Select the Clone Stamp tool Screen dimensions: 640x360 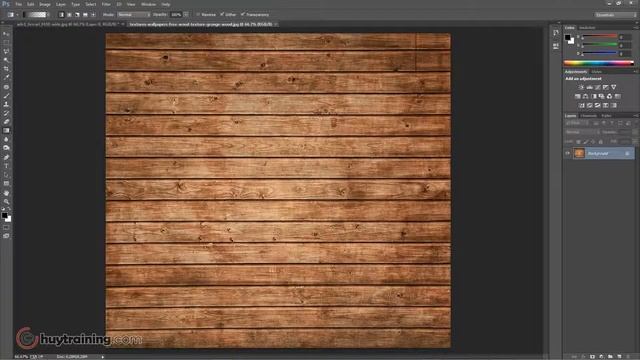[x=6, y=104]
